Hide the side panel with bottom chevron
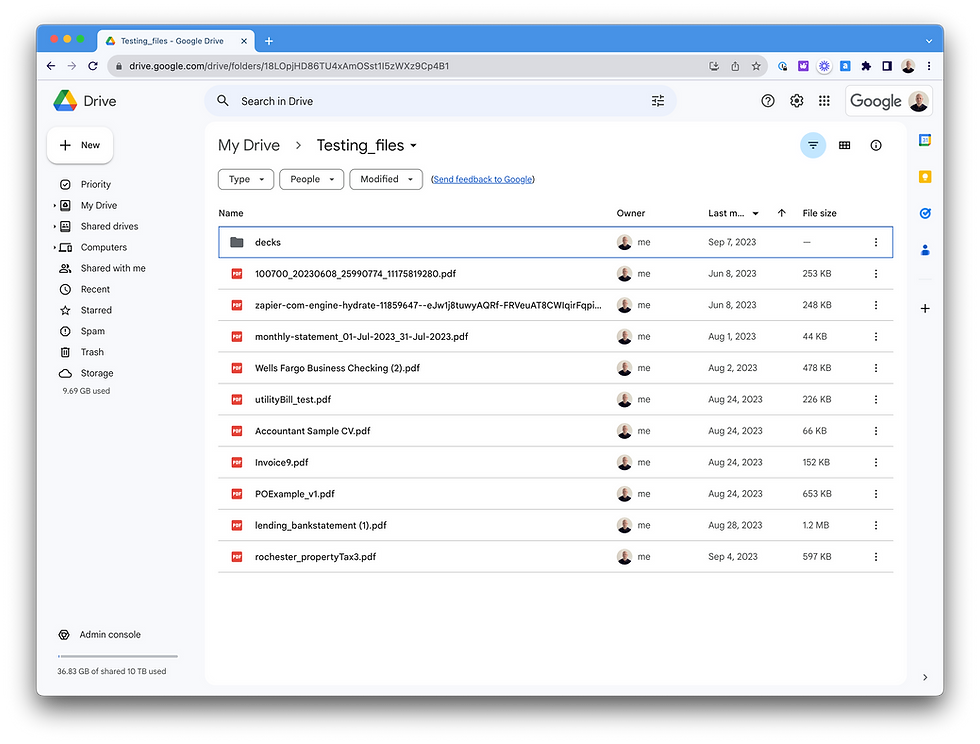Screen dimensions: 980x744 point(925,677)
